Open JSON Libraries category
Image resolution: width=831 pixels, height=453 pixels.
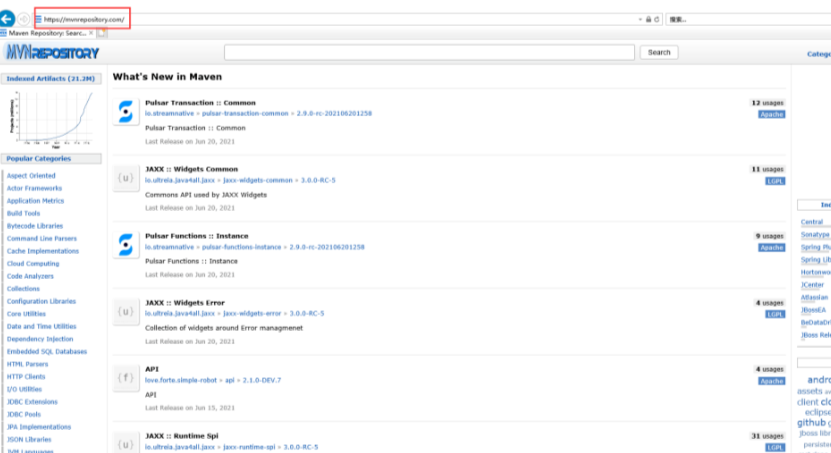(x=29, y=439)
